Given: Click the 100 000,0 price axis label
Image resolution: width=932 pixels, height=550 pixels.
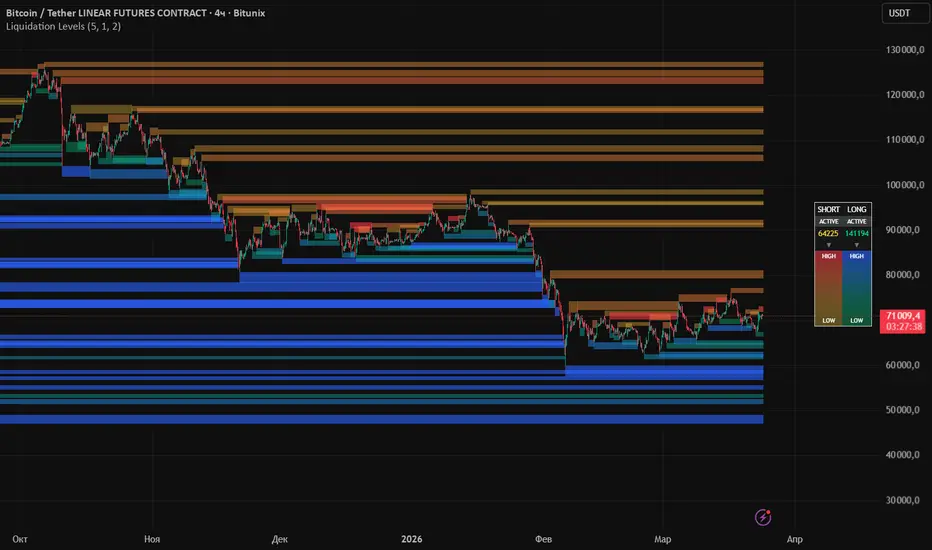Looking at the screenshot, I should pos(905,185).
